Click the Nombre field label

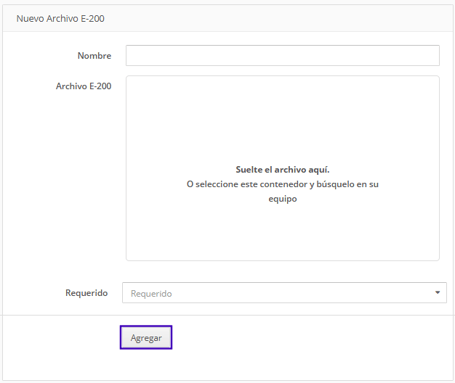click(94, 56)
